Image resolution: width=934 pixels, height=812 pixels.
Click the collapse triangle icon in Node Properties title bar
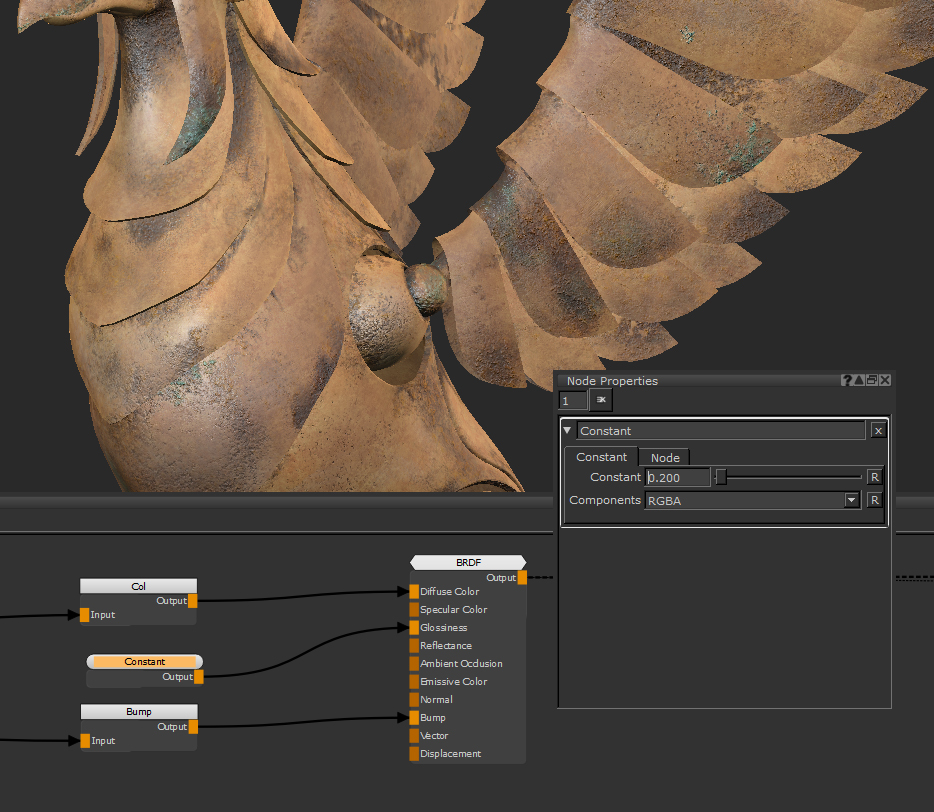[x=859, y=381]
